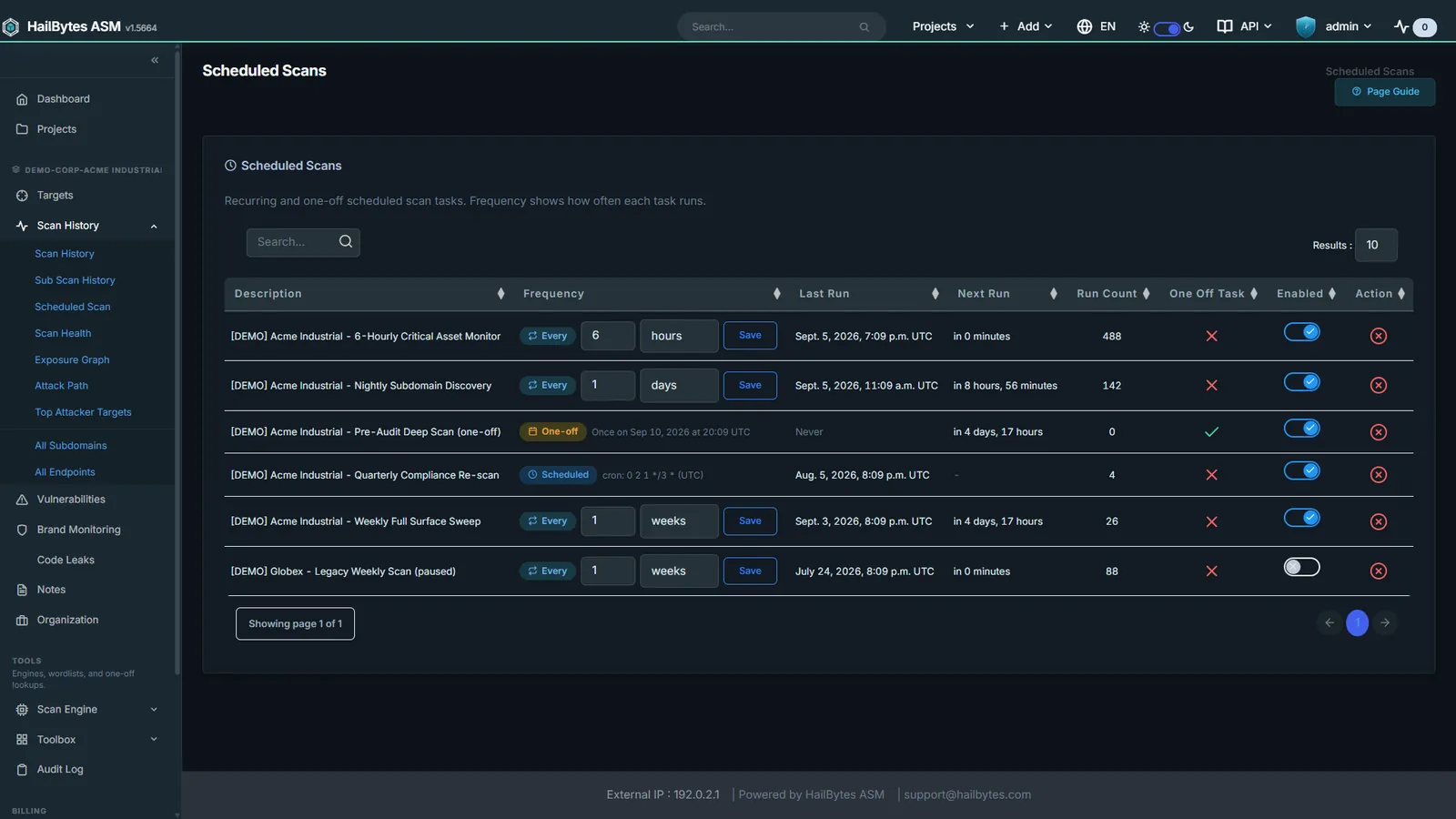The image size is (1456, 819).
Task: Save Nightly Subdomain Discovery frequency
Action: (750, 385)
